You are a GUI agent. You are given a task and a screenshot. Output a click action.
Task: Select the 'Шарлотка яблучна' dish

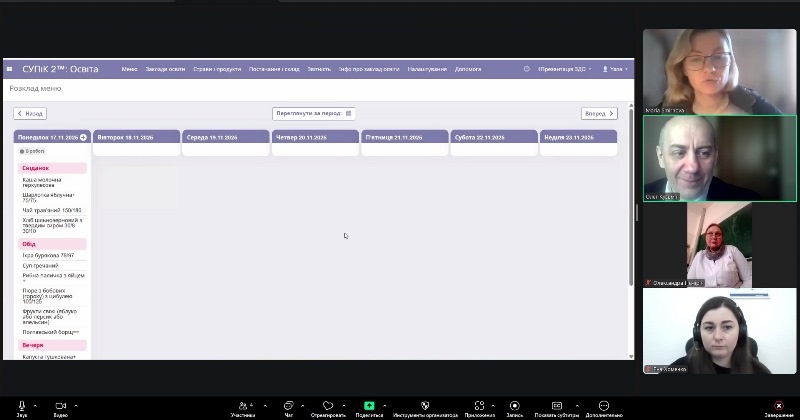[49, 197]
